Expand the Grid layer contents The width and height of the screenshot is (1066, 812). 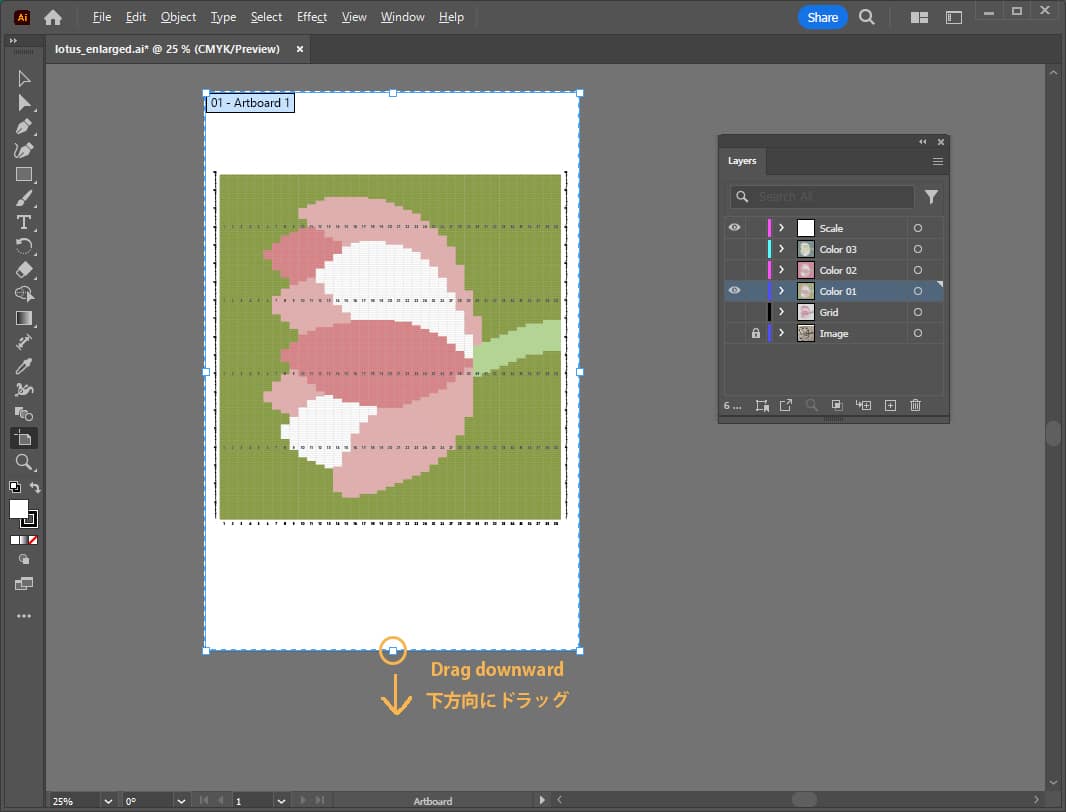coord(781,312)
